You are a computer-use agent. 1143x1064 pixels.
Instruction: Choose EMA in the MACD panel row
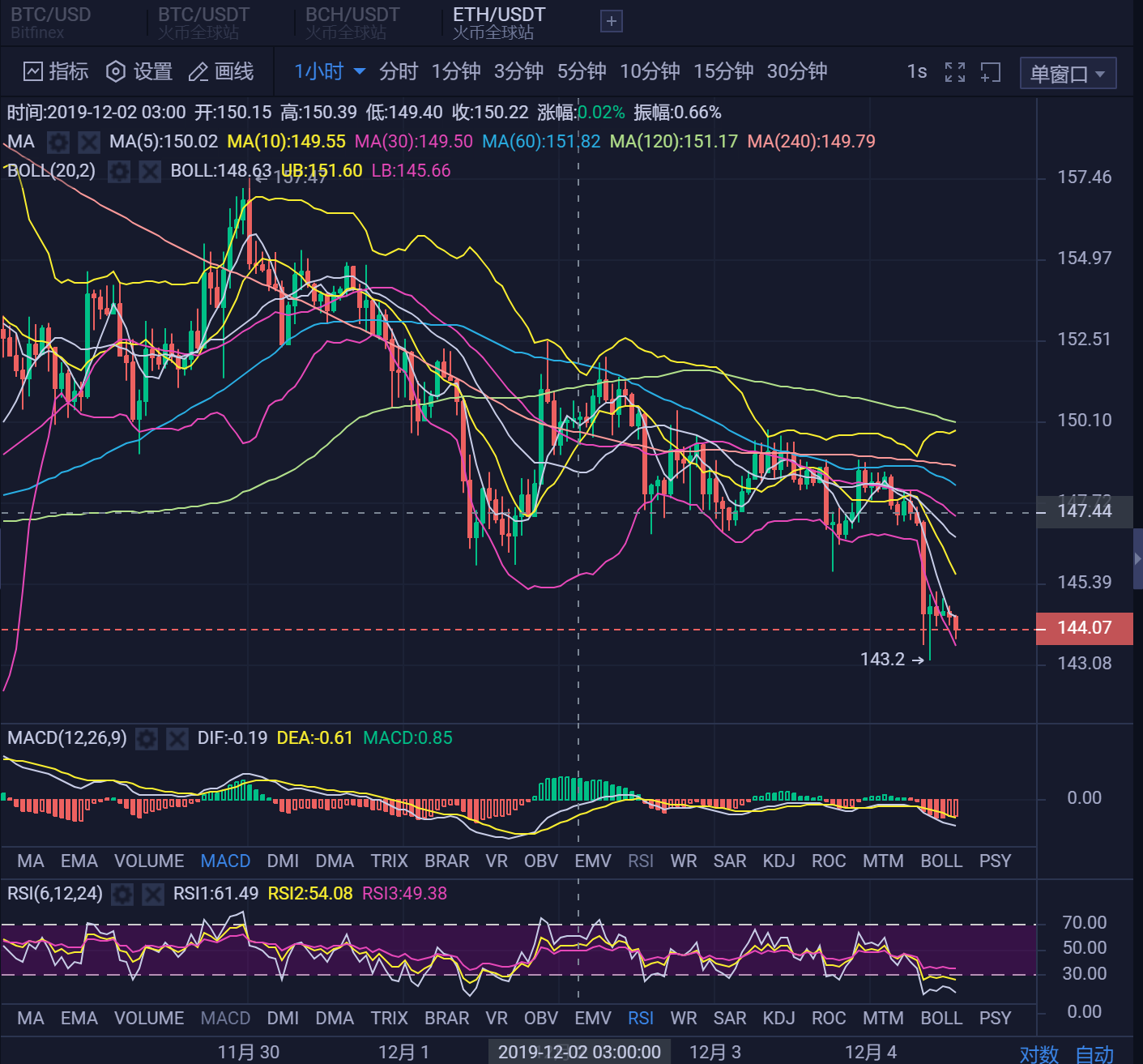pyautogui.click(x=79, y=861)
